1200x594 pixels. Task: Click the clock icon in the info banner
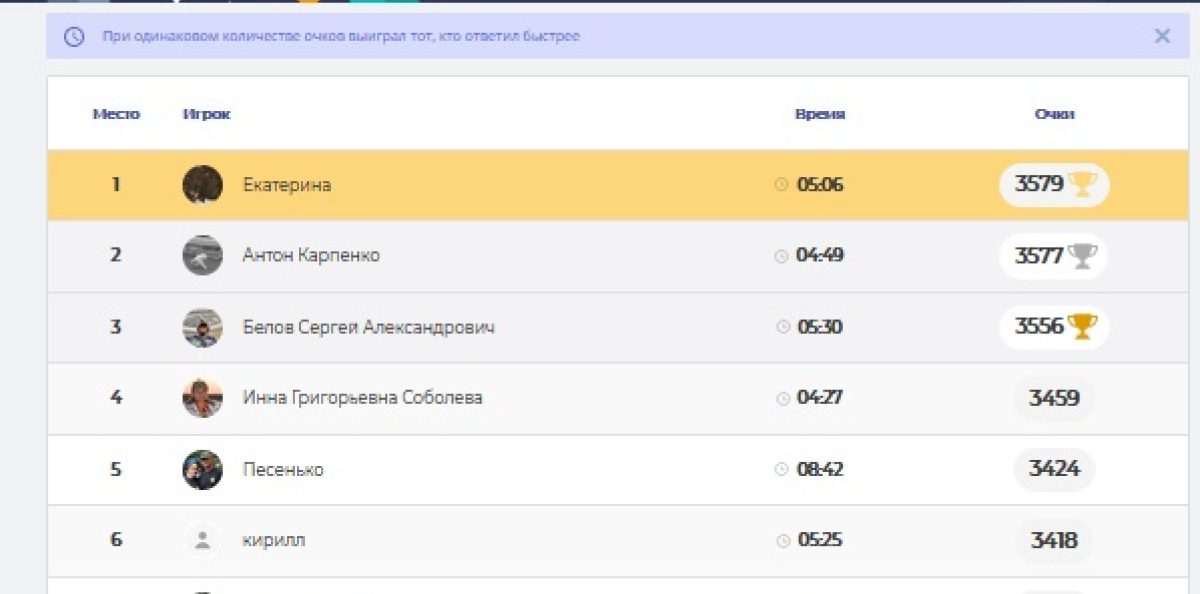74,37
